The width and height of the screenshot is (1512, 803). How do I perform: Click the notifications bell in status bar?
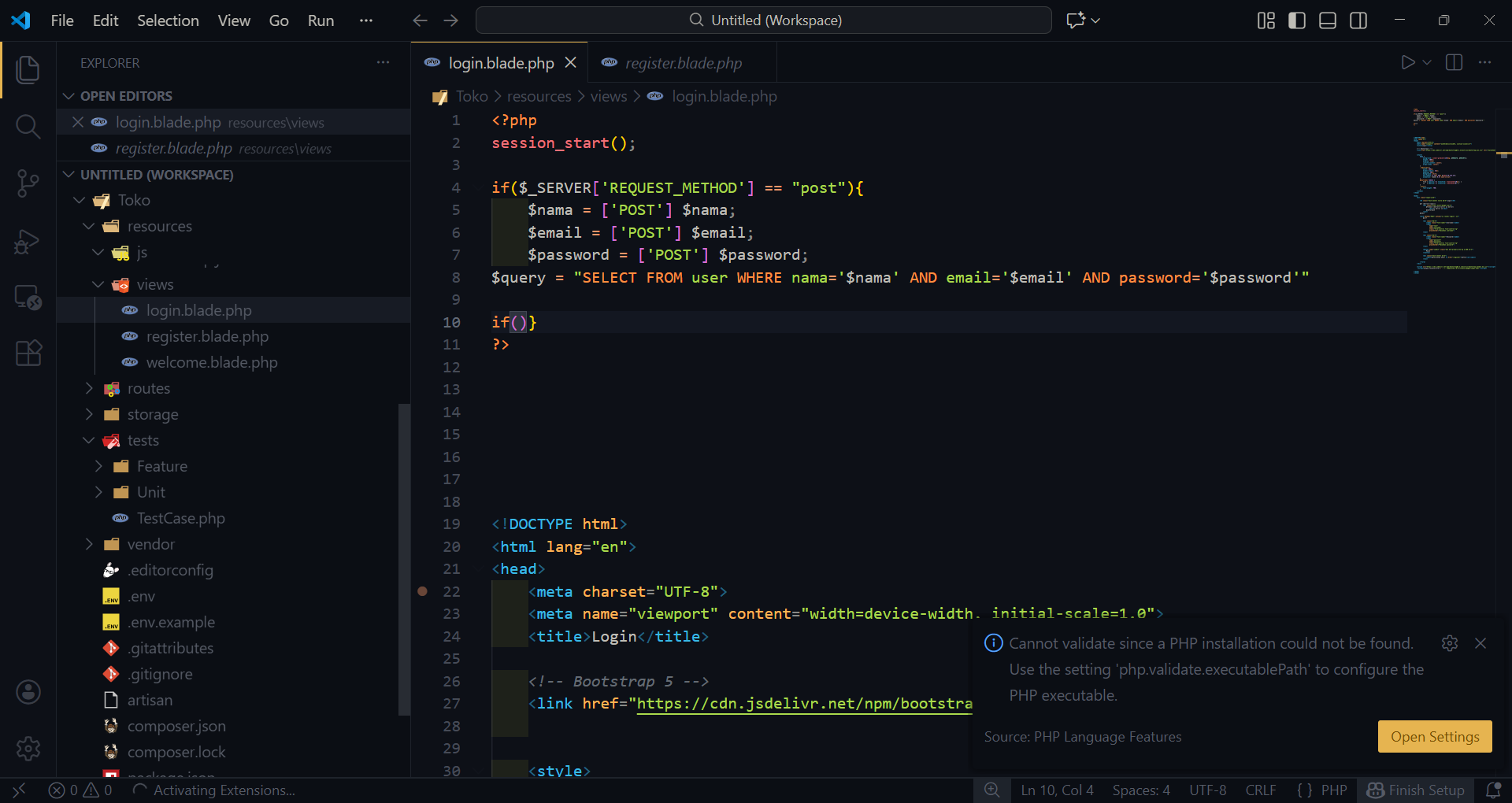pyautogui.click(x=1493, y=790)
